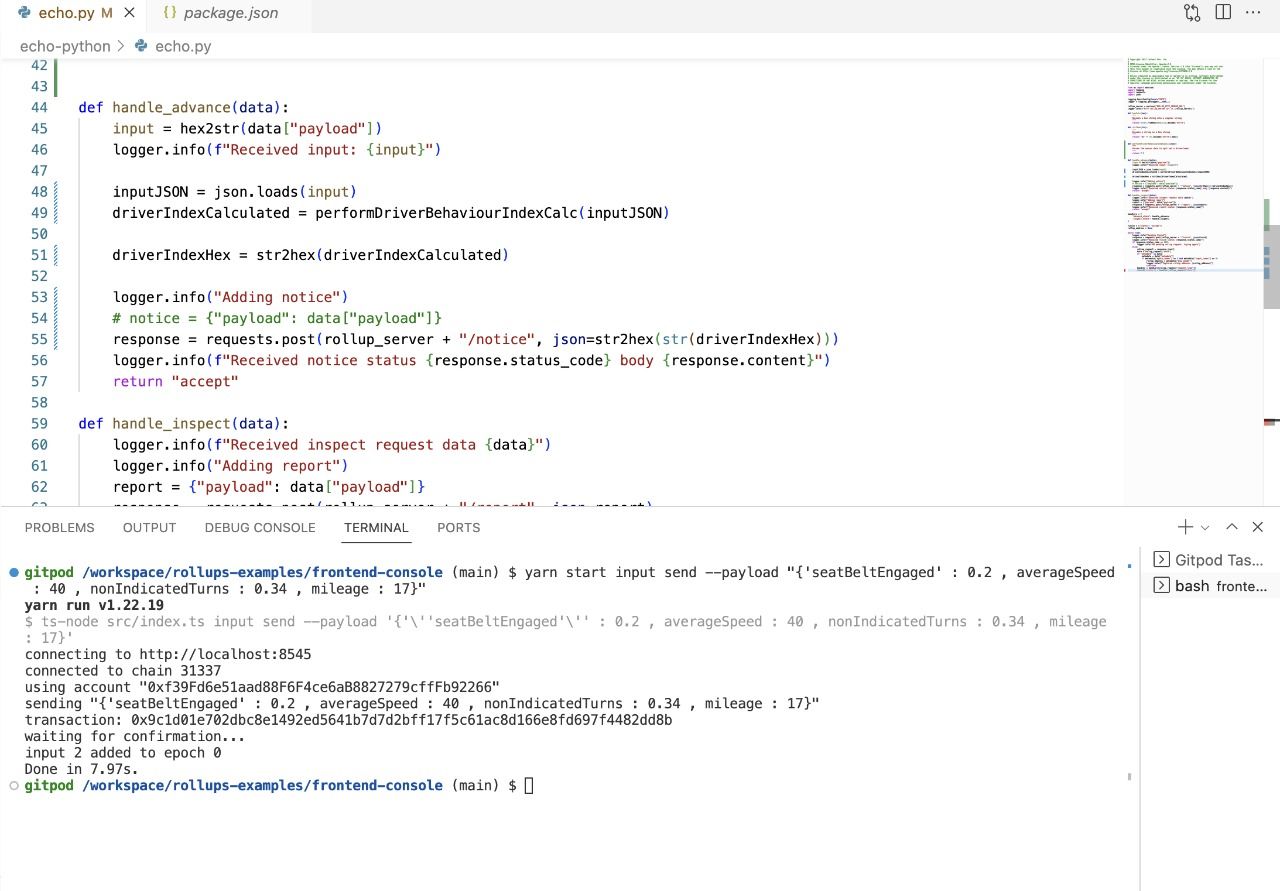
Task: Maximize the panel with the up chevron
Action: coord(1232,527)
